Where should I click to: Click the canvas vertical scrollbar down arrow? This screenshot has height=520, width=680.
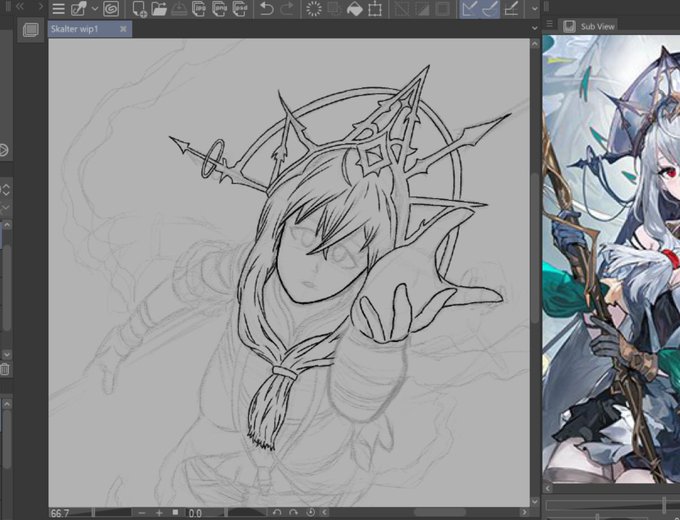[534, 501]
